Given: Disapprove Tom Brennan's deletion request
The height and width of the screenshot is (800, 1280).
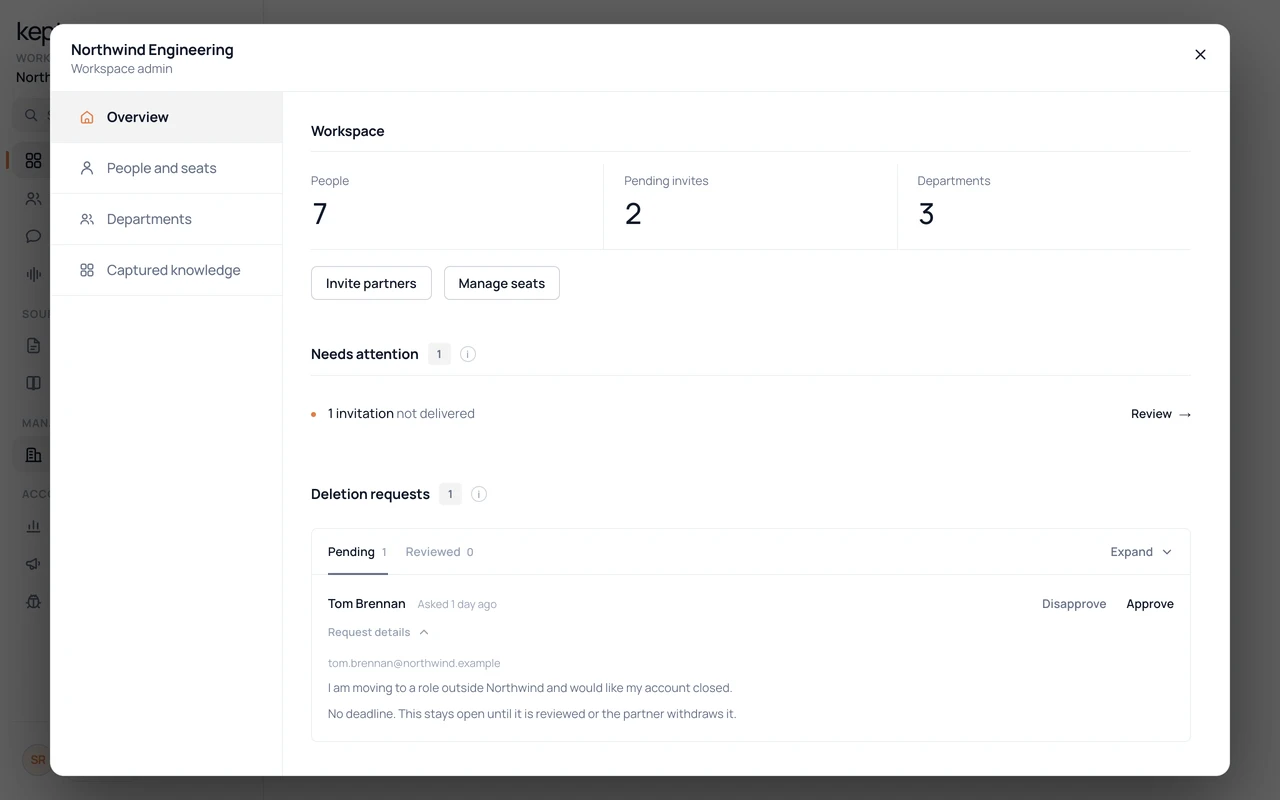Looking at the screenshot, I should [x=1074, y=604].
